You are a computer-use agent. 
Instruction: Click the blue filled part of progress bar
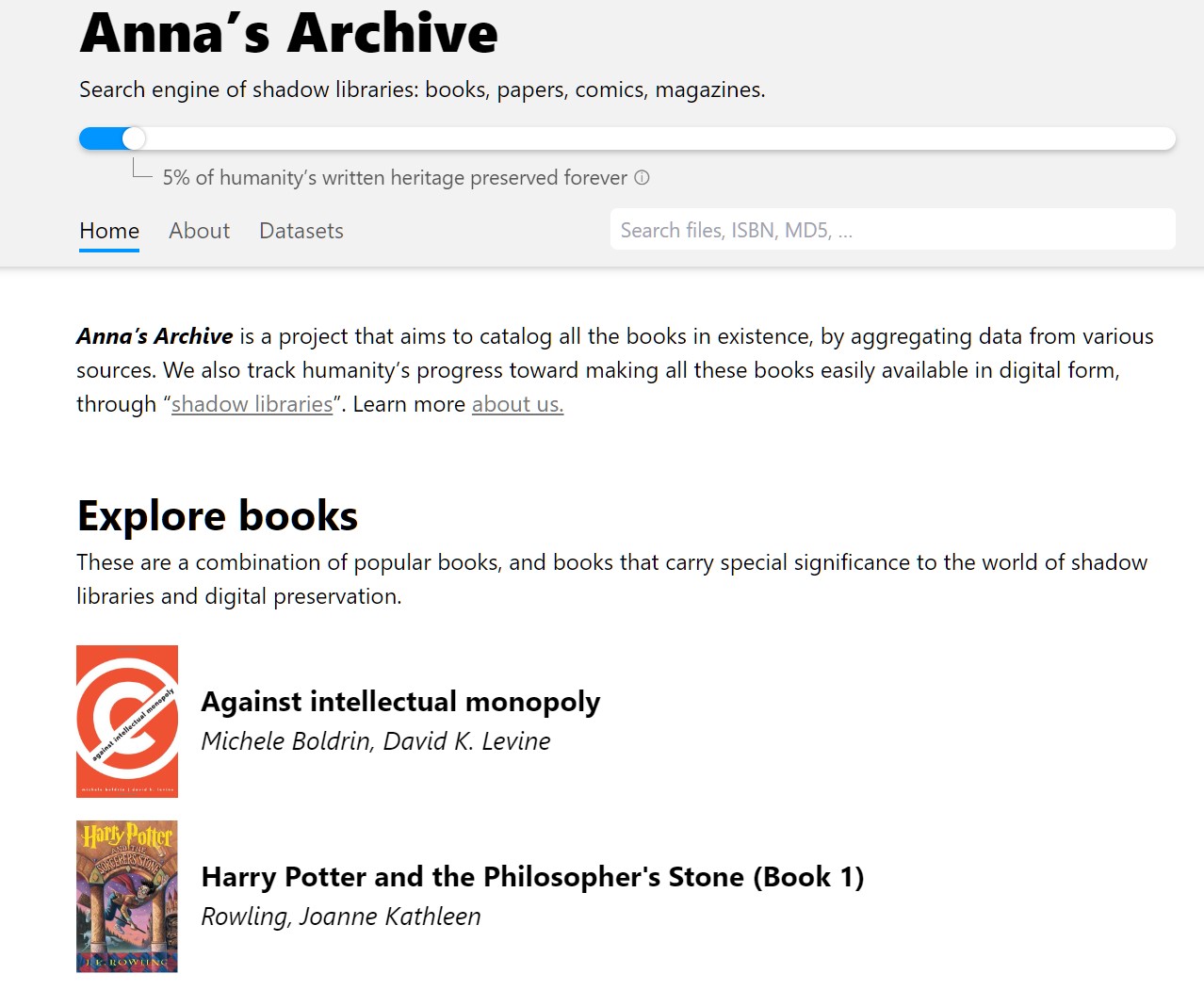pyautogui.click(x=100, y=138)
